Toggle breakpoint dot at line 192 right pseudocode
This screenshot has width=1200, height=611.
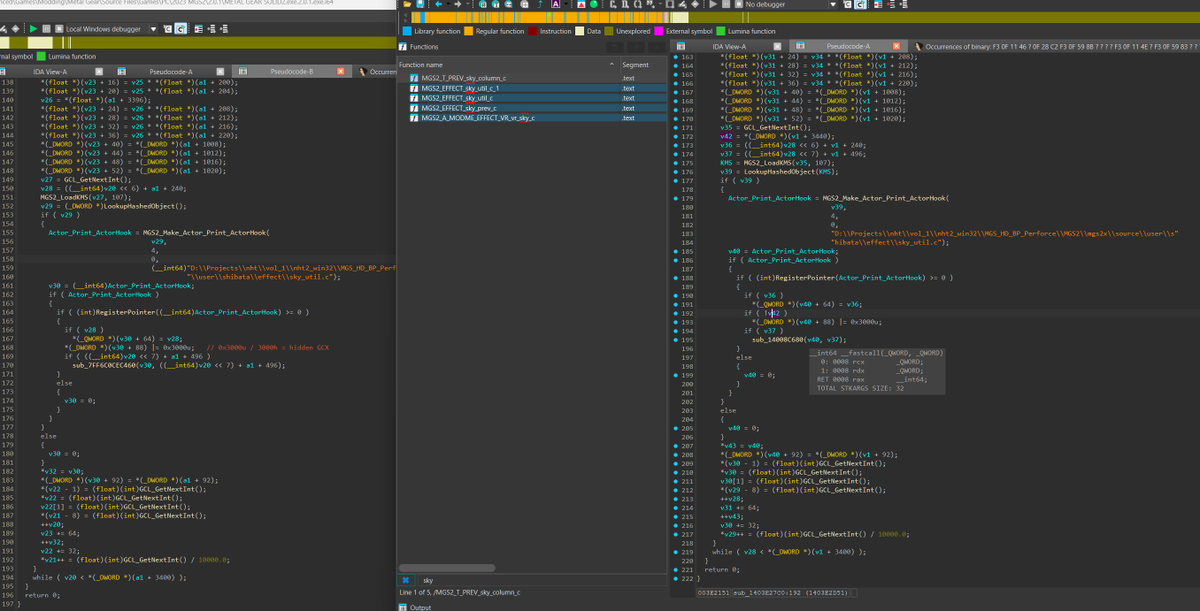pos(677,313)
